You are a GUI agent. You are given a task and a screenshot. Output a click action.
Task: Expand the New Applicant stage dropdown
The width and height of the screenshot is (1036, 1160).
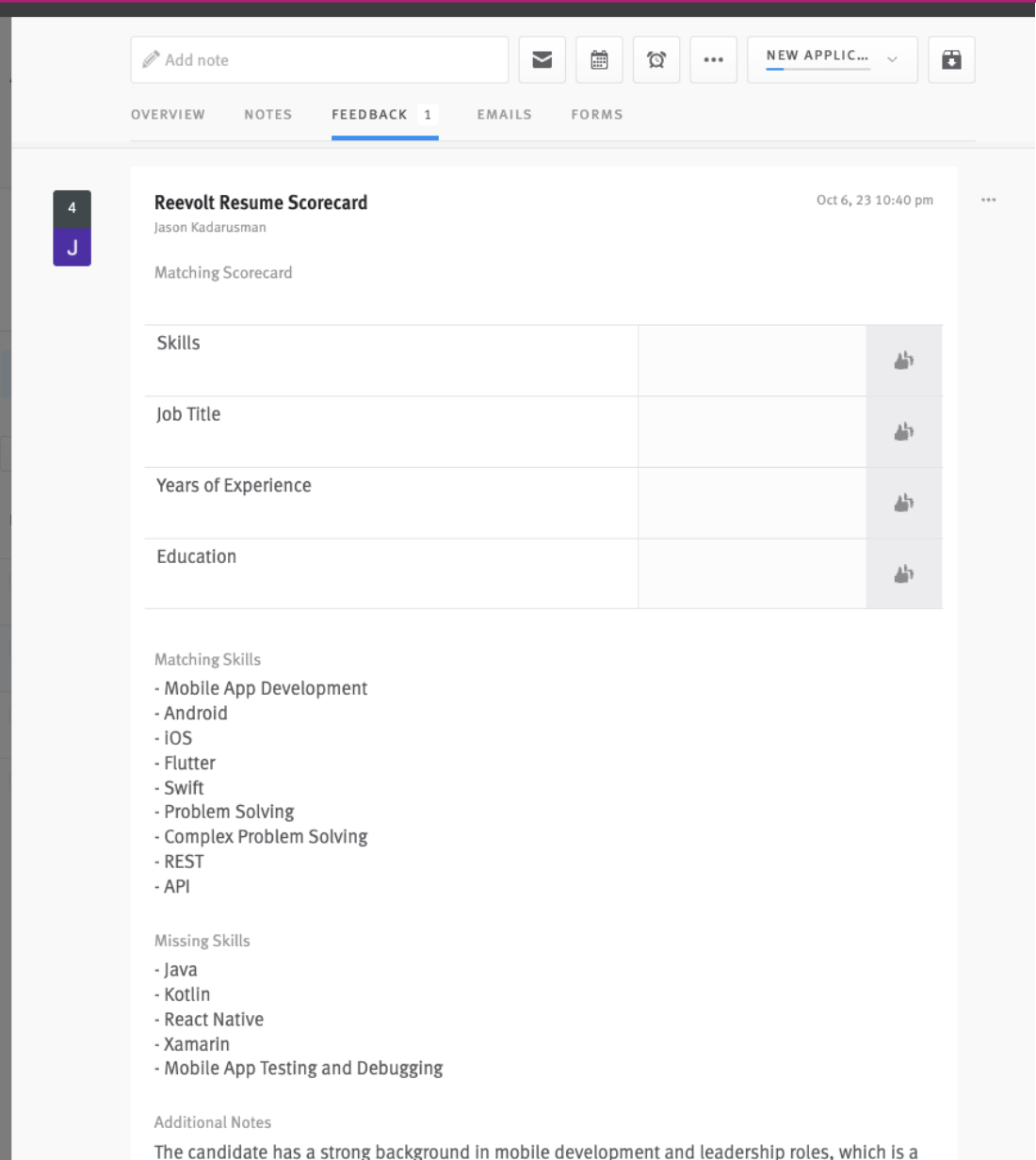click(832, 59)
